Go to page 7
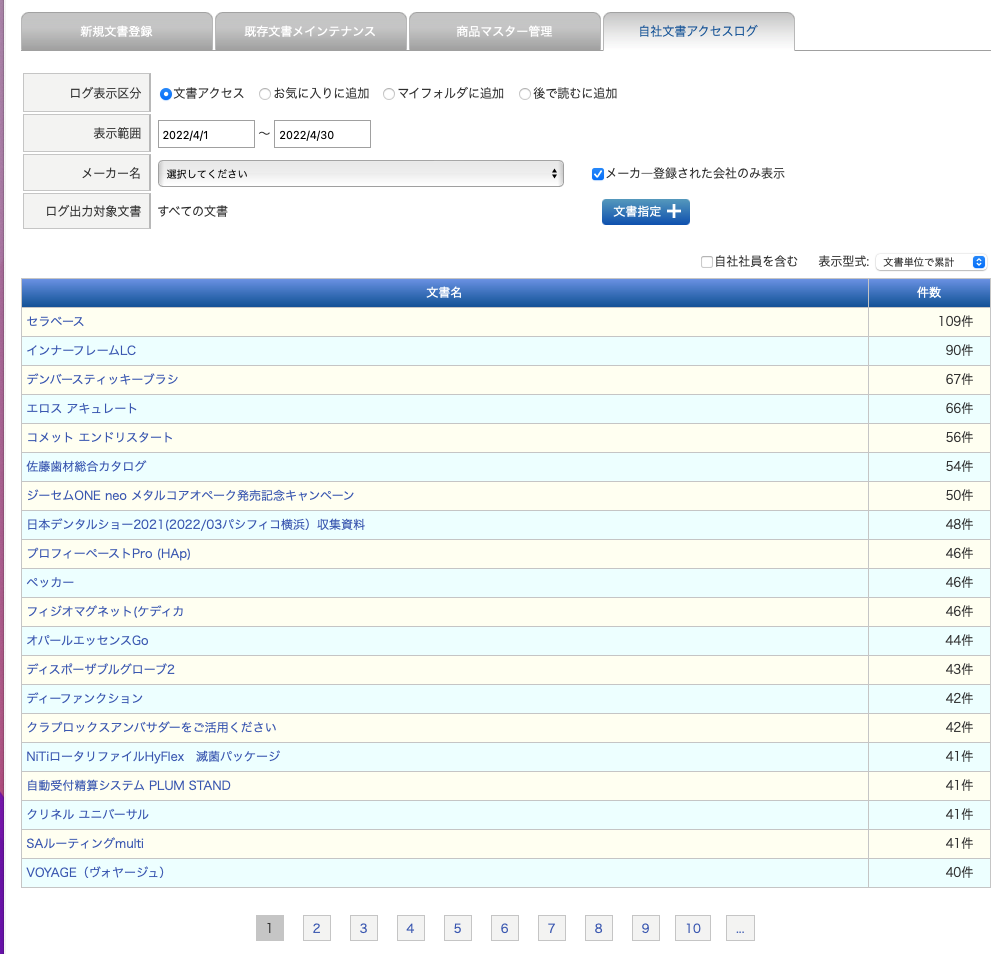Viewport: 994px width, 954px height. click(552, 928)
